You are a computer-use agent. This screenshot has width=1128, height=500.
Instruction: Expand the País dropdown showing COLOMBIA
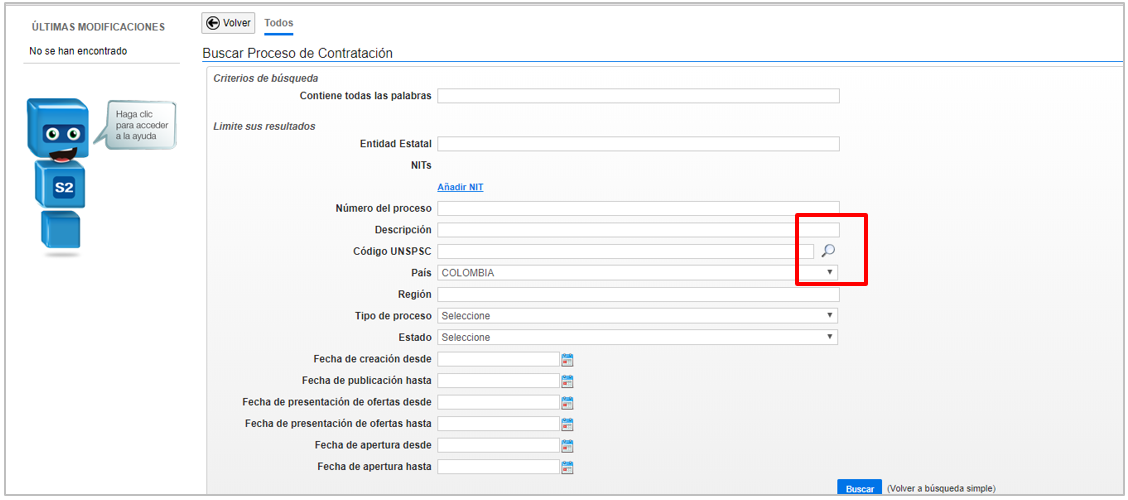point(637,273)
